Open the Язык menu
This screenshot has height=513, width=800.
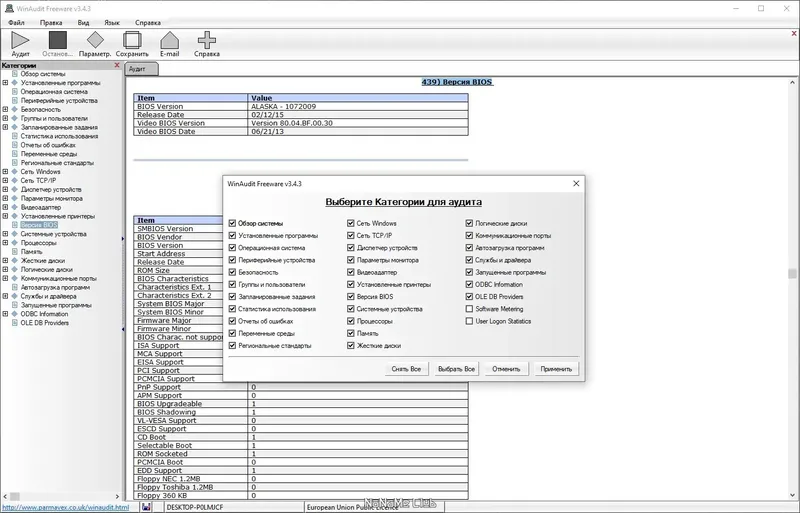point(112,22)
